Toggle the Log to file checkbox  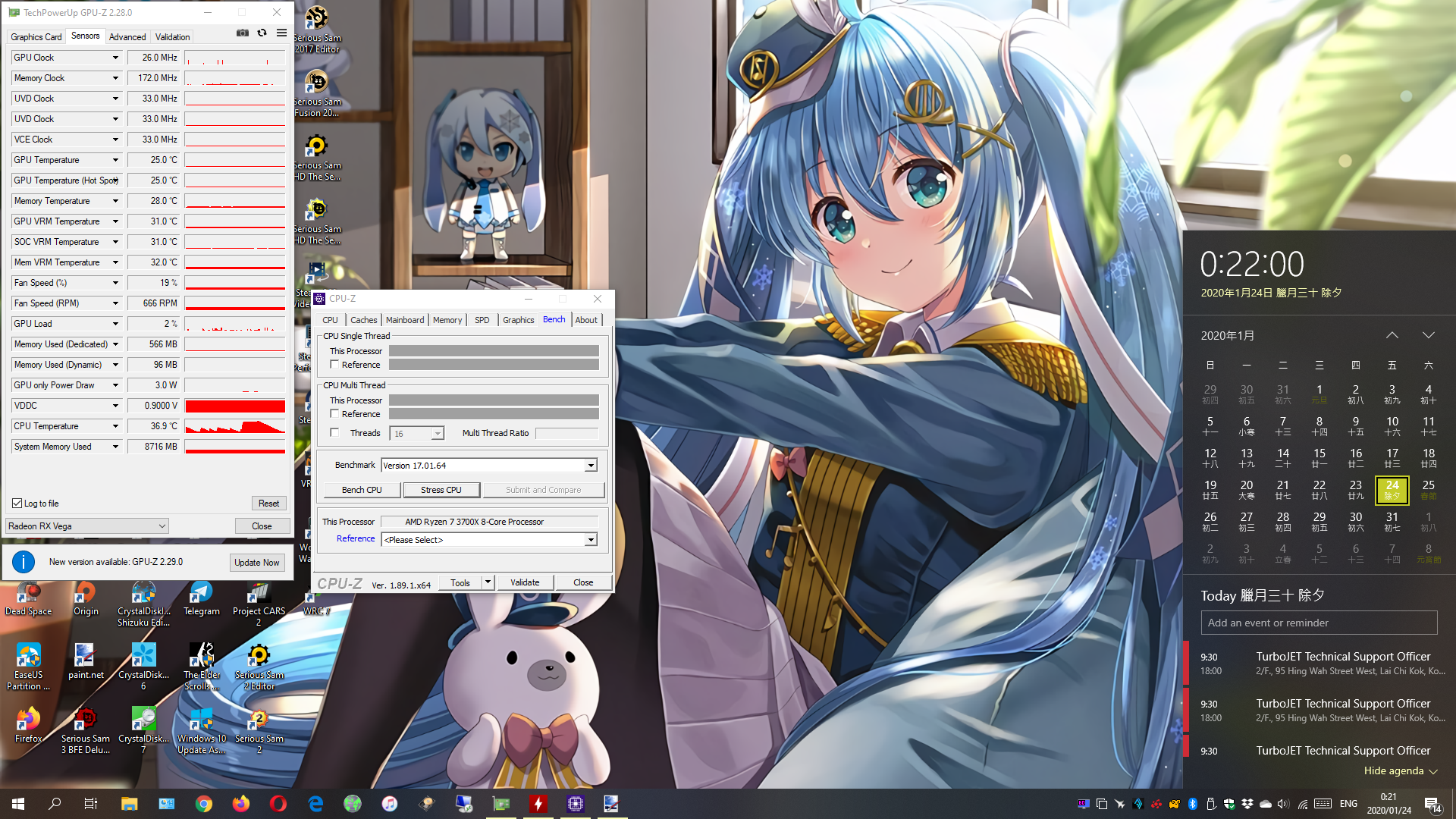click(17, 504)
